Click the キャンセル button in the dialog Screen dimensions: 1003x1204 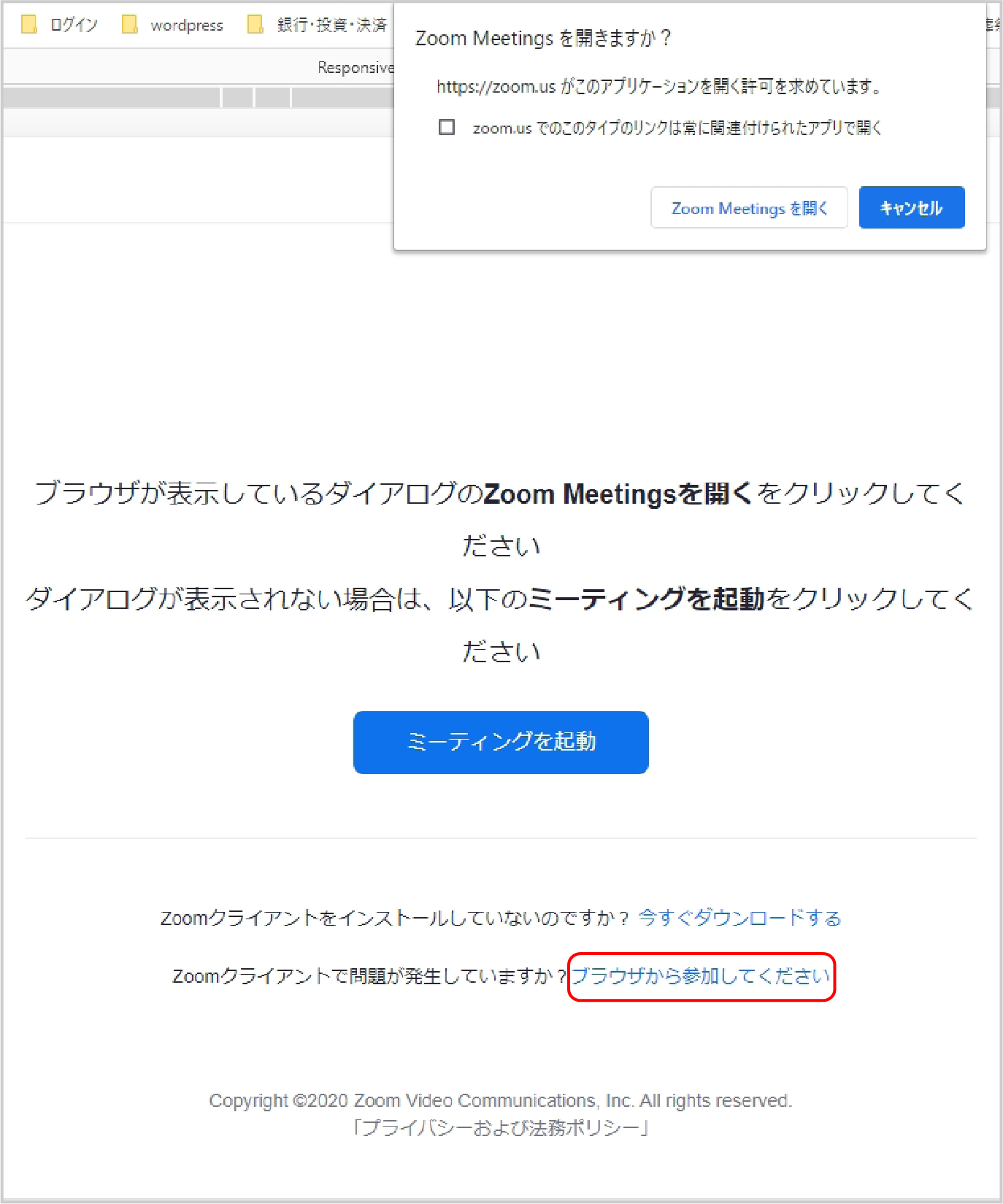pos(912,207)
